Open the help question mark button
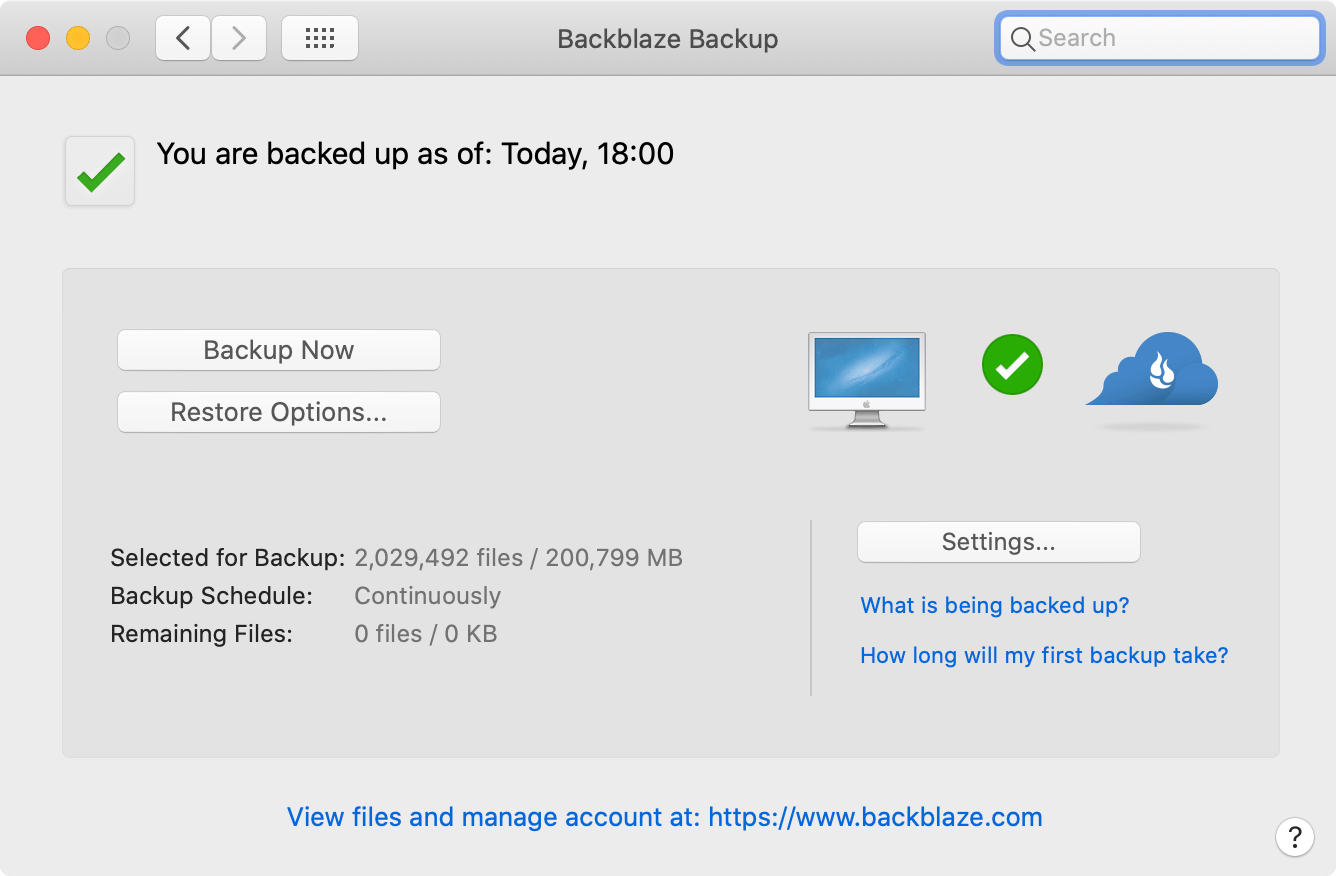 point(1295,837)
